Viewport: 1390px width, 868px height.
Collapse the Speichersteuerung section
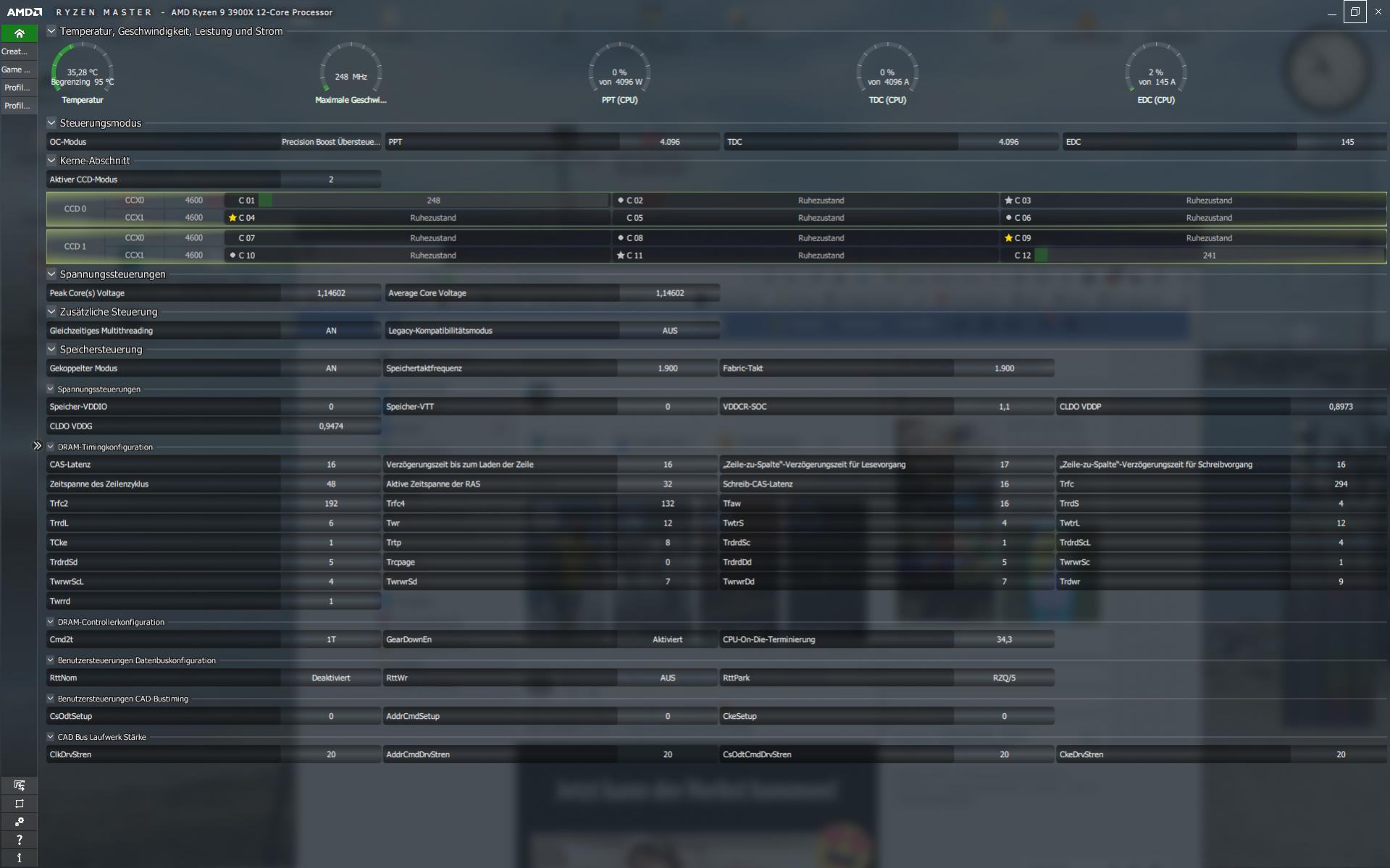tap(51, 350)
